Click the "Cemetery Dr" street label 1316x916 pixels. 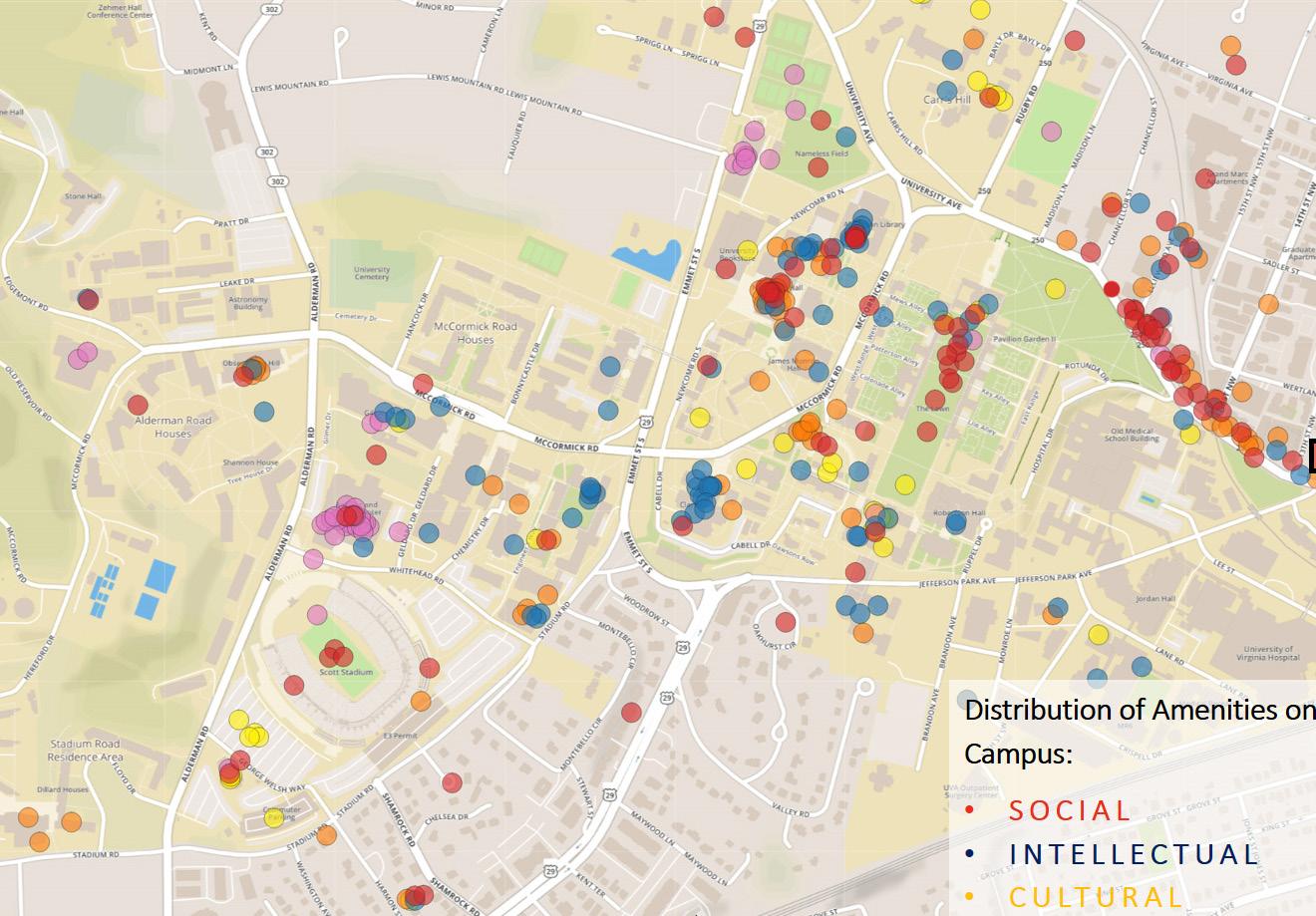[357, 318]
